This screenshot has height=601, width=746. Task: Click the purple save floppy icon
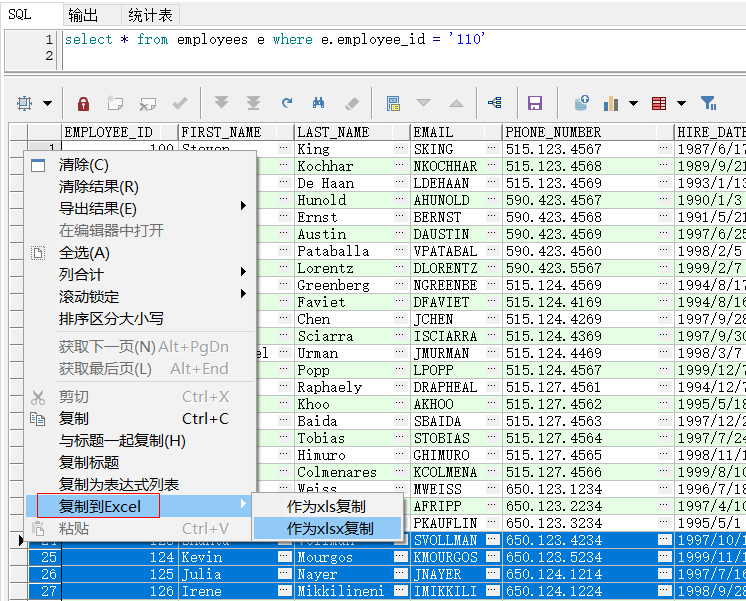point(535,103)
